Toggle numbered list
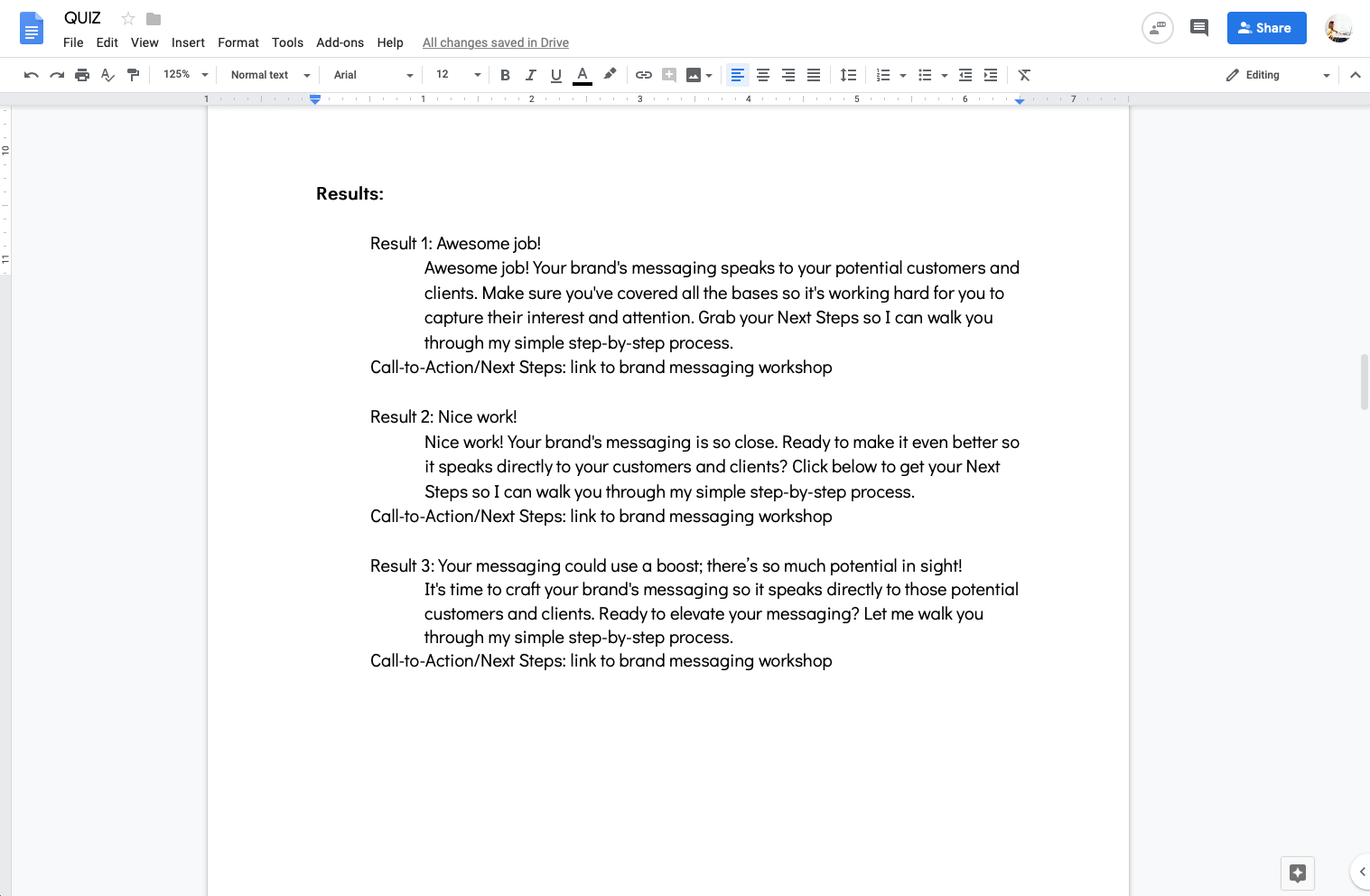1370x896 pixels. coord(883,75)
